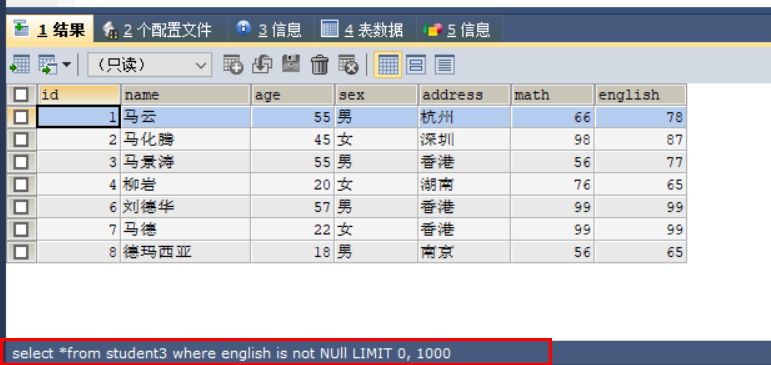Select the name cell 刘德华
Image resolution: width=771 pixels, height=365 pixels.
[x=186, y=207]
